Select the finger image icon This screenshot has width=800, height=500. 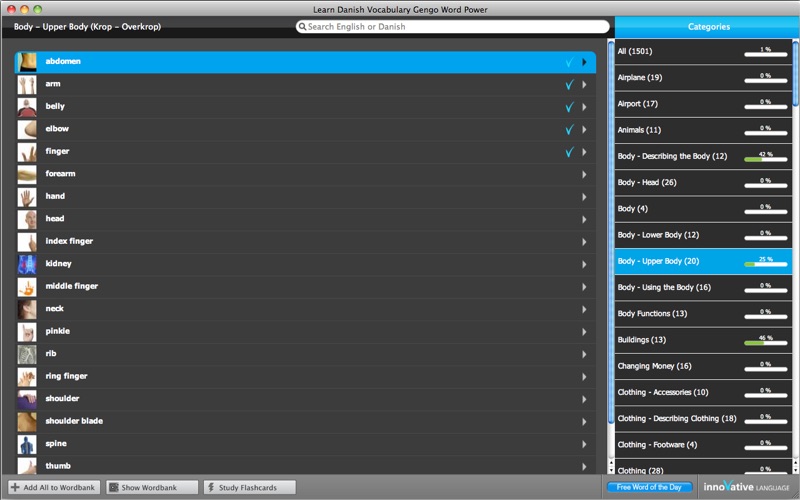(27, 152)
